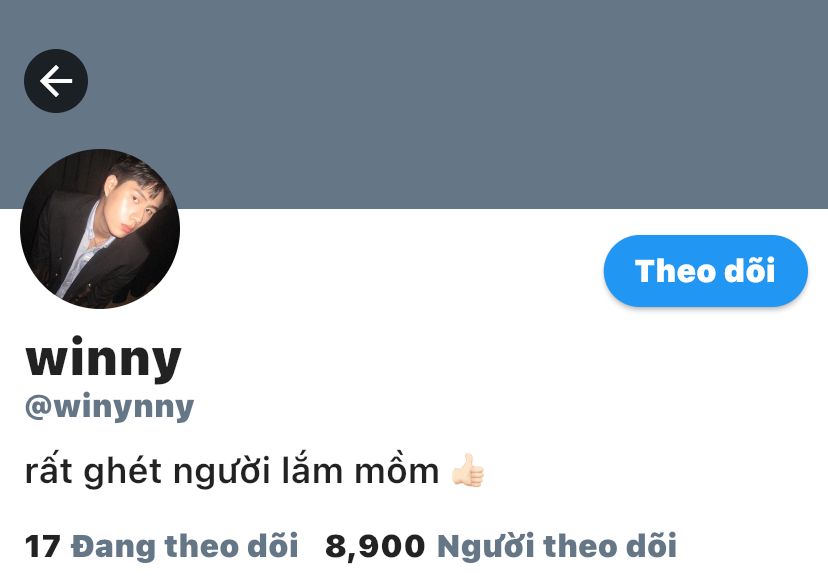The height and width of the screenshot is (582, 828).
Task: Open the 17 Đang theo dõi list
Action: 162,546
